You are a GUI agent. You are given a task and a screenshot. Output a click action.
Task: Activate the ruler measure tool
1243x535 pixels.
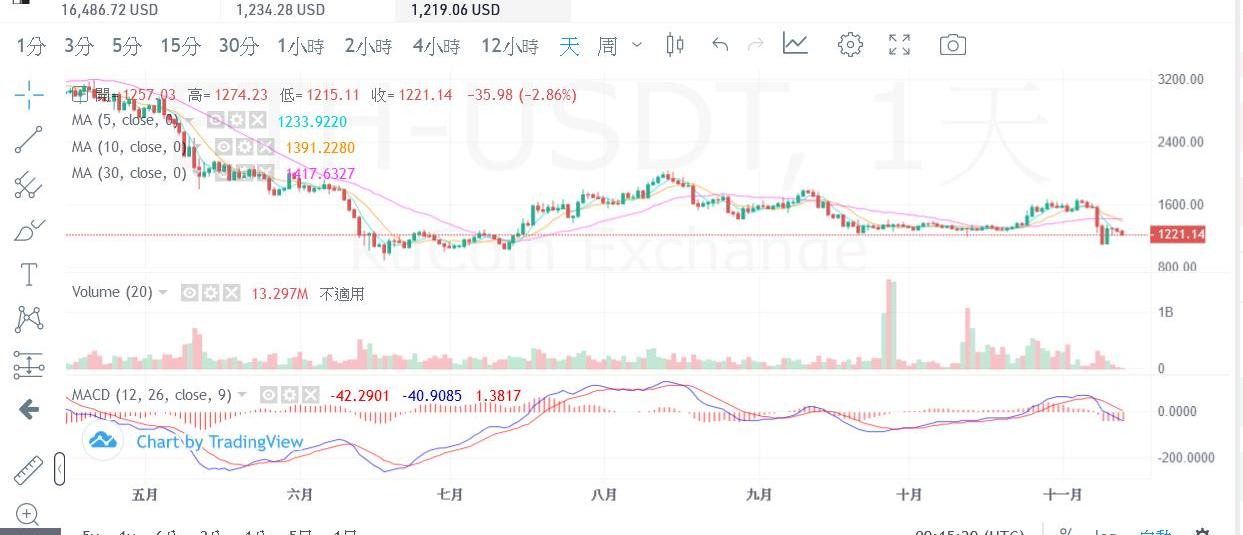tap(29, 469)
